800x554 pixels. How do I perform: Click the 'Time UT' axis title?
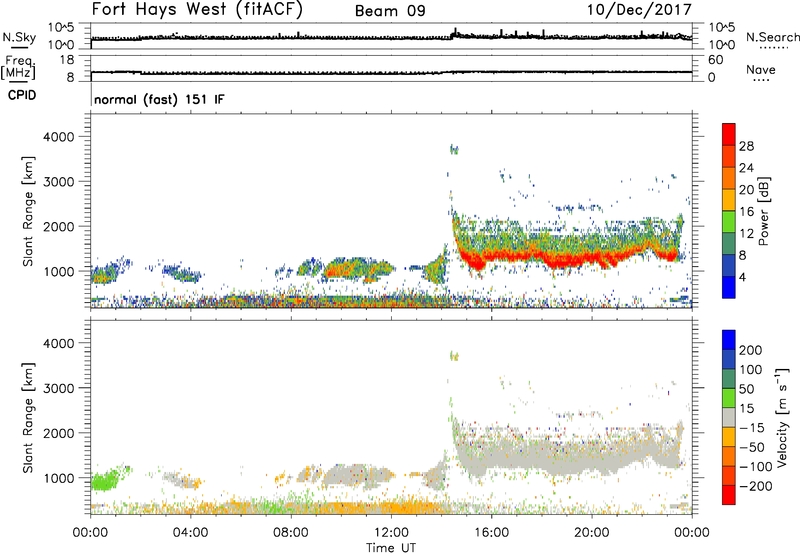(x=391, y=548)
